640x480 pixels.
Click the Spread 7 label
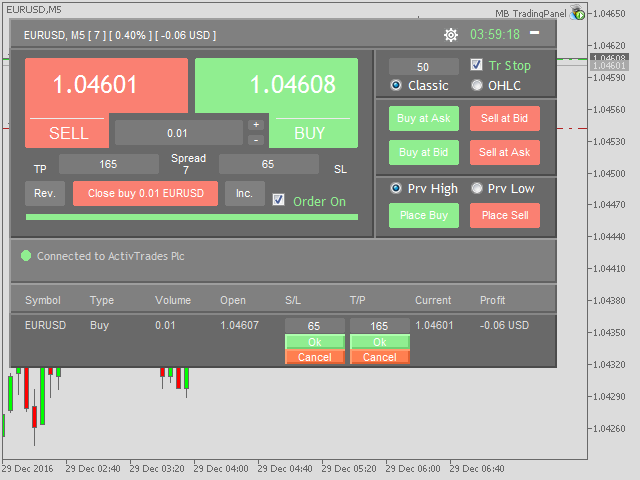pos(188,164)
